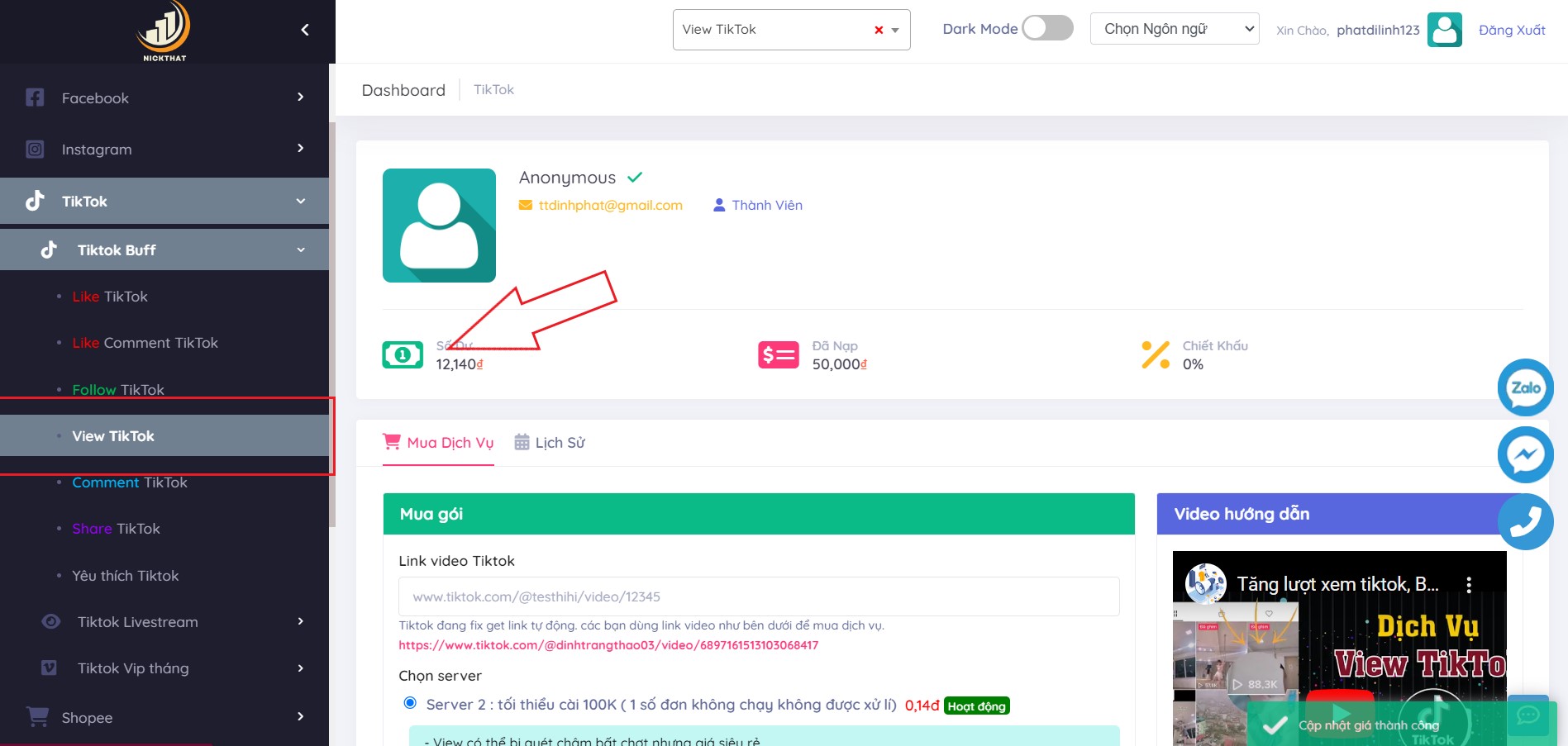The image size is (1568, 746).
Task: Click the email envelope icon
Action: 526,205
